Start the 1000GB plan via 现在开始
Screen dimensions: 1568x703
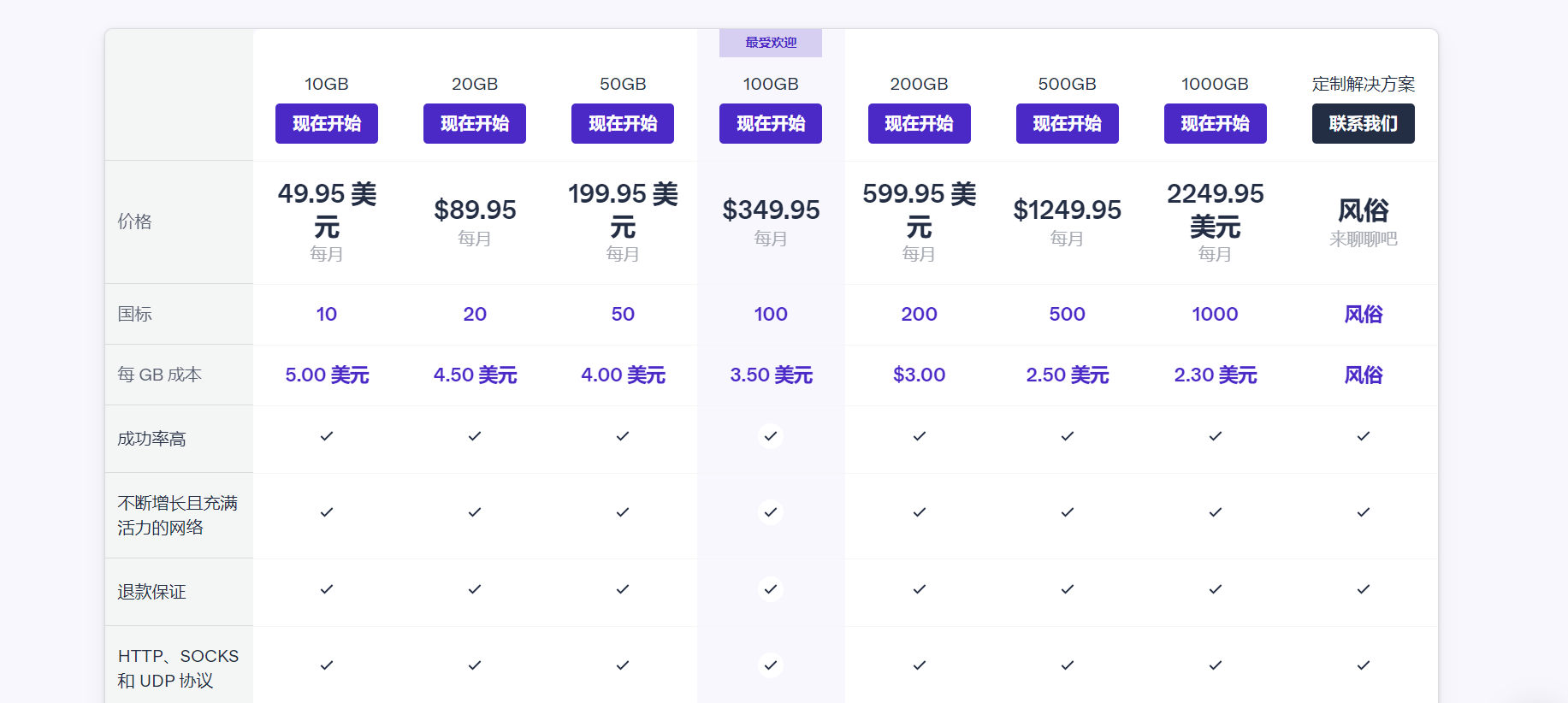[1215, 124]
